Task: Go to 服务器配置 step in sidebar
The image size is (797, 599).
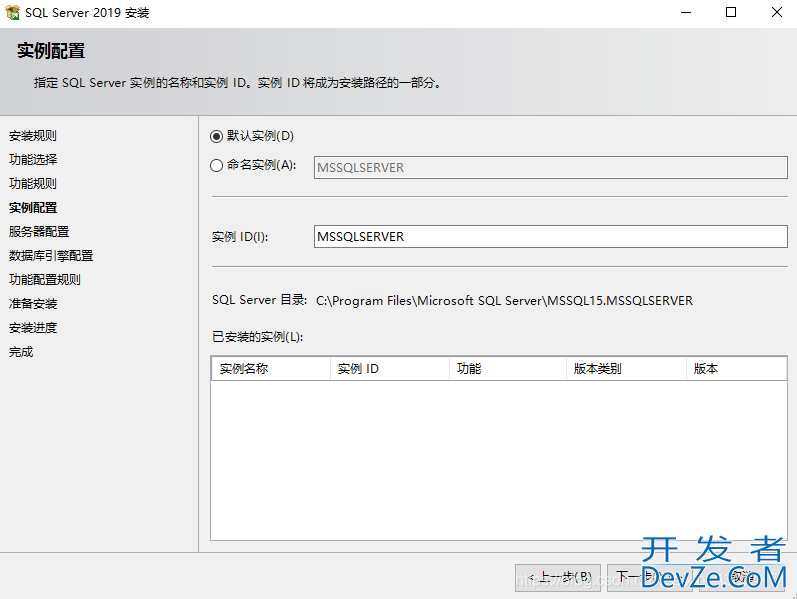Action: [39, 231]
